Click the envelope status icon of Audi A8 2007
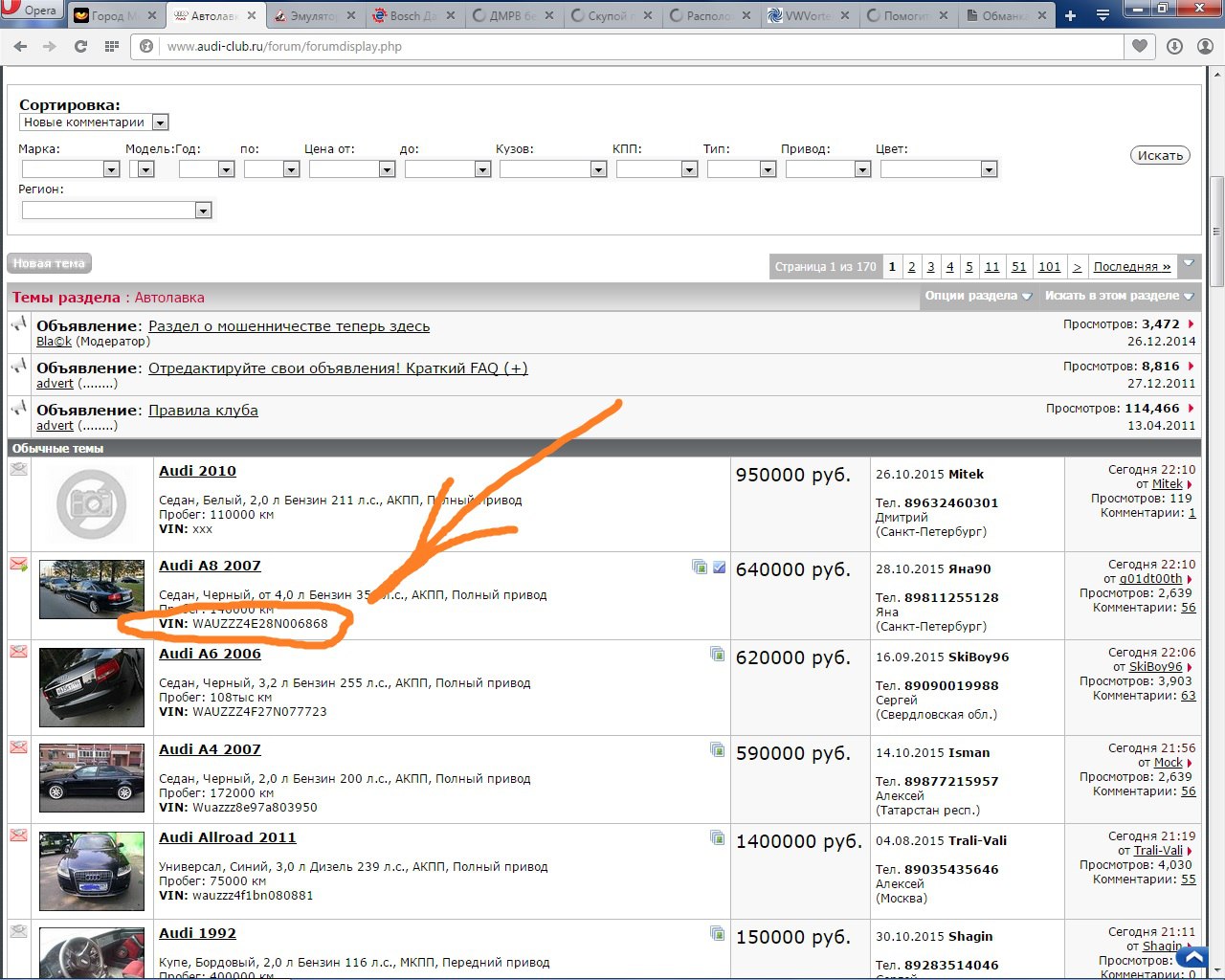 tap(18, 564)
